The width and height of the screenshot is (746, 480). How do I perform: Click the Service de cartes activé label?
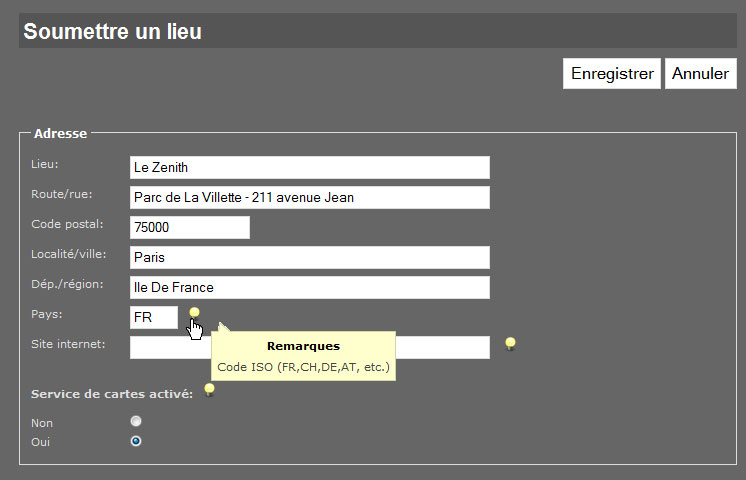pos(112,394)
